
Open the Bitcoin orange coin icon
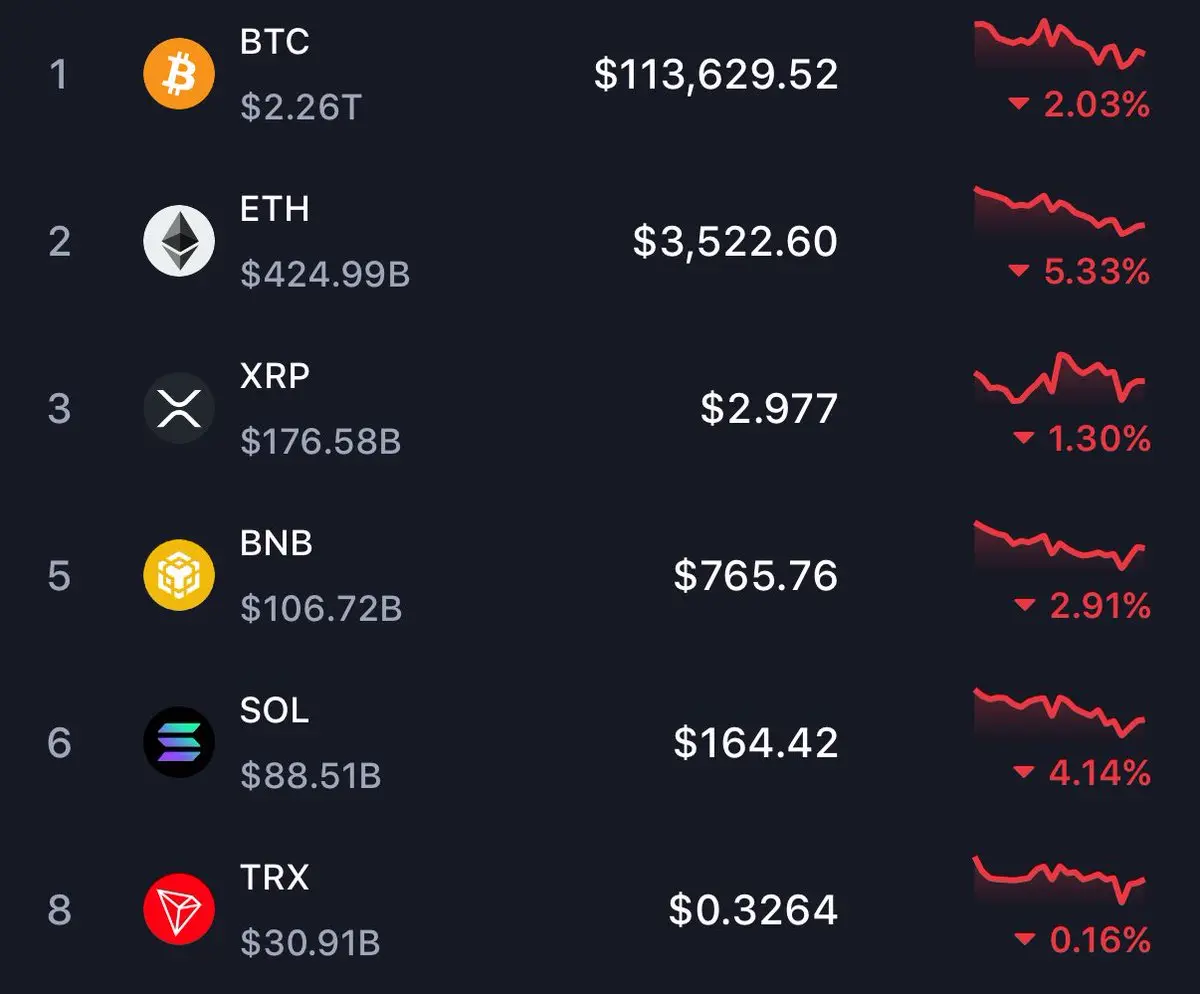click(179, 74)
